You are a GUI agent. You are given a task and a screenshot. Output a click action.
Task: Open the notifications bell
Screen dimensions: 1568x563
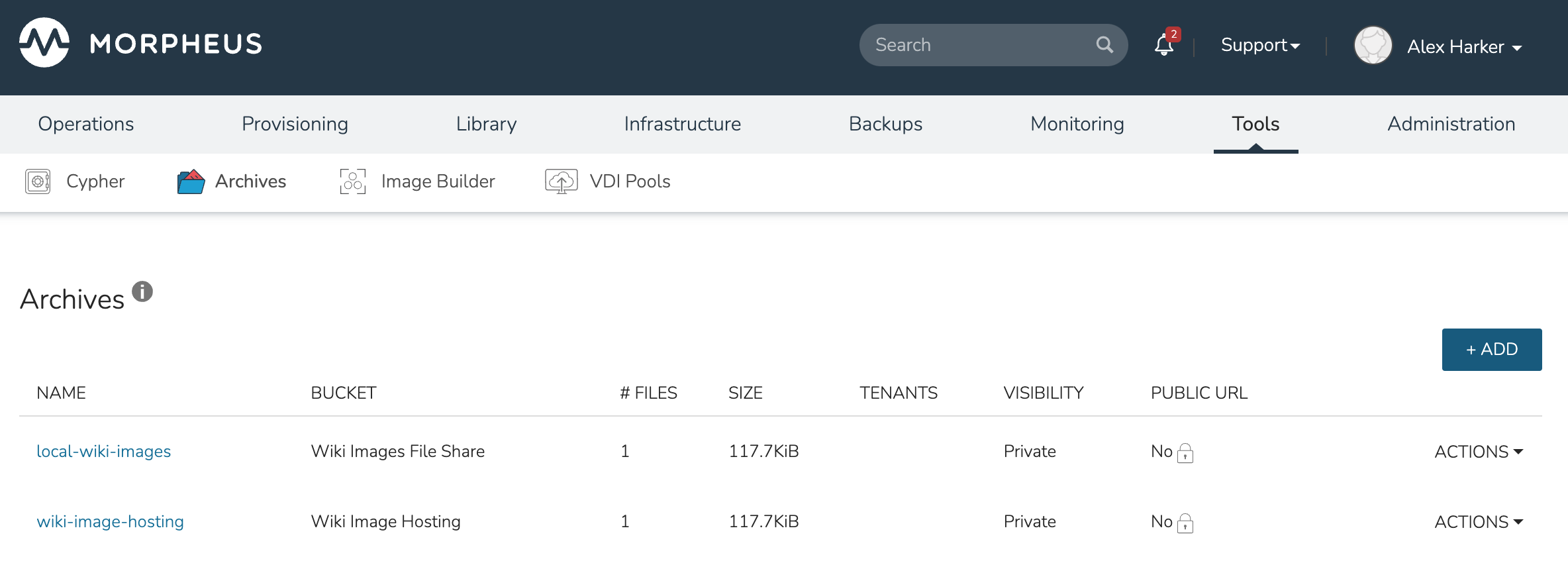pyautogui.click(x=1164, y=45)
